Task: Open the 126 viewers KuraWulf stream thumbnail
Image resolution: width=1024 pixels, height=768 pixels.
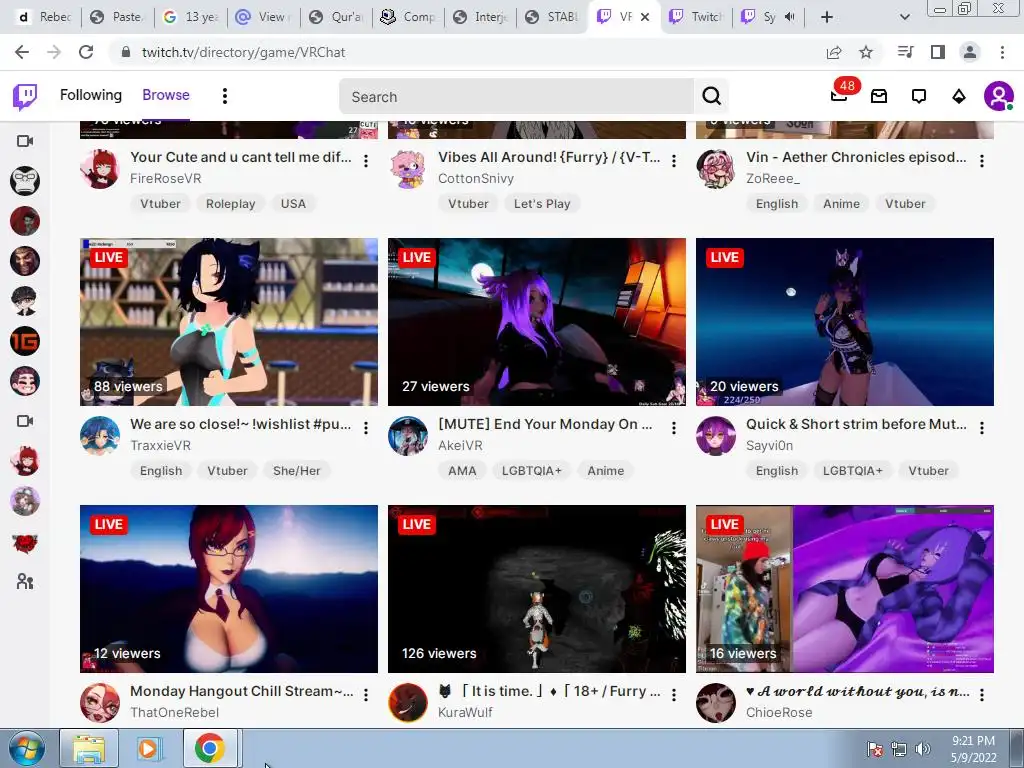Action: pyautogui.click(x=537, y=589)
